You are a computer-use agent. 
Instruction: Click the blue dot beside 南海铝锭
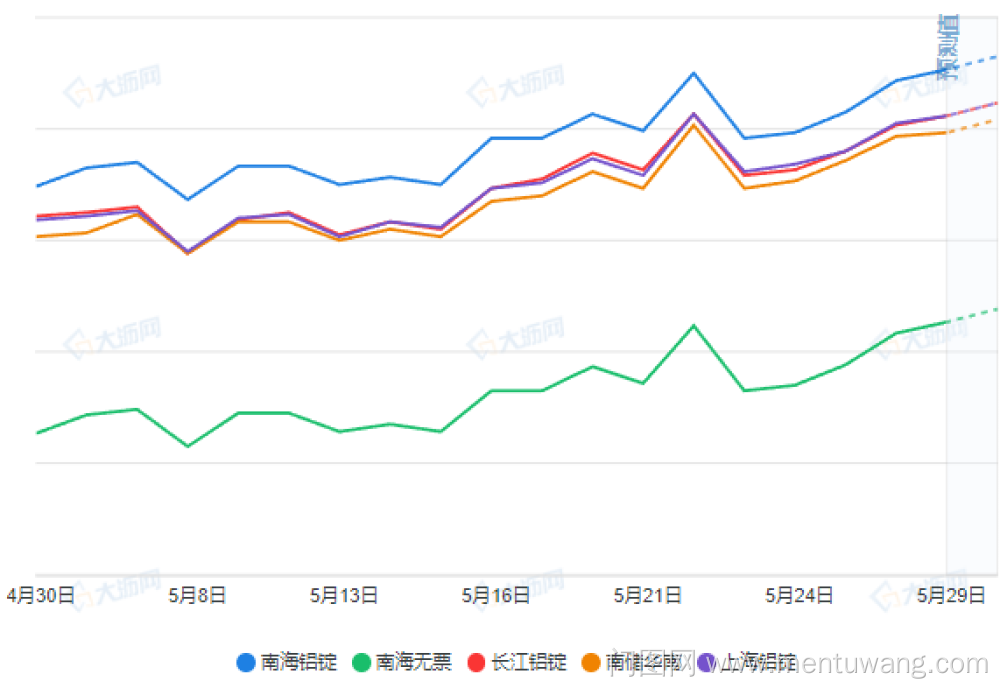(x=245, y=662)
